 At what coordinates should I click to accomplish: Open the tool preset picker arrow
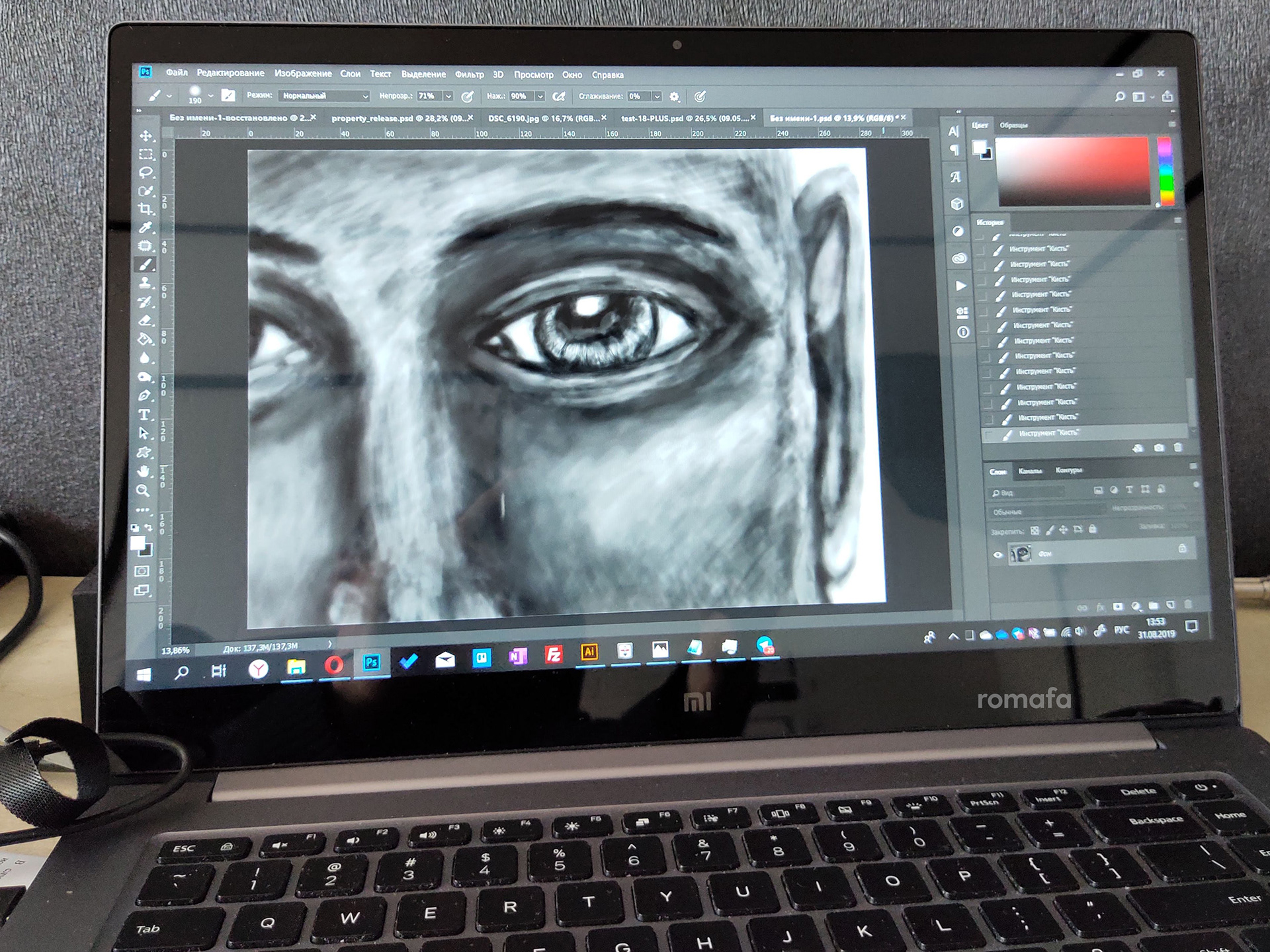[169, 96]
